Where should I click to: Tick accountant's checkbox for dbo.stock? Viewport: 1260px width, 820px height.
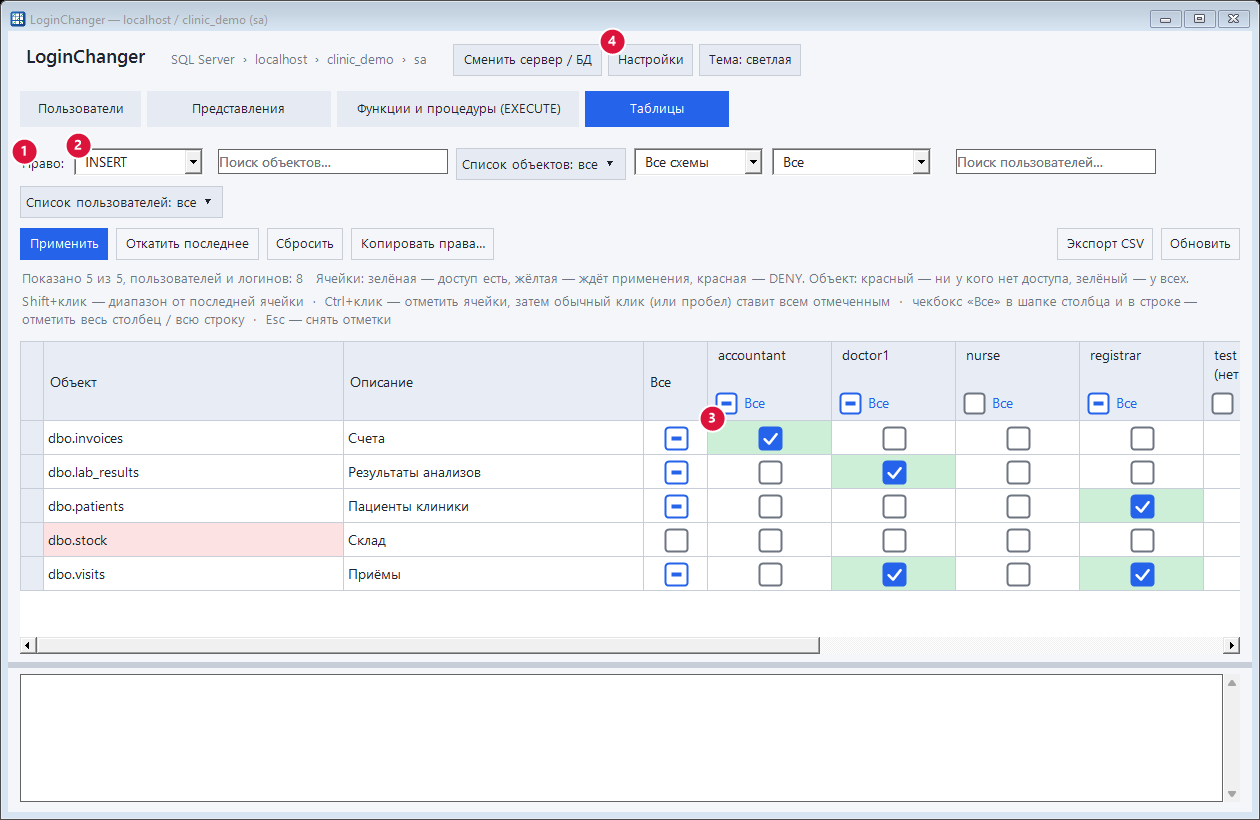tap(770, 540)
